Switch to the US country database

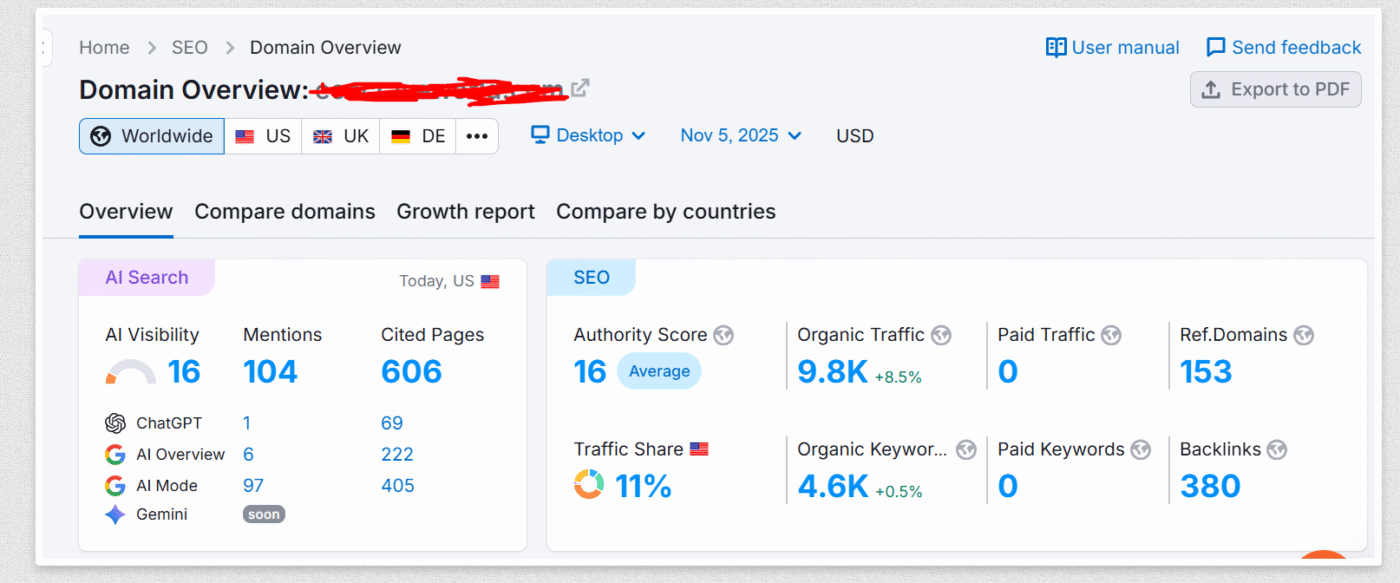(263, 136)
